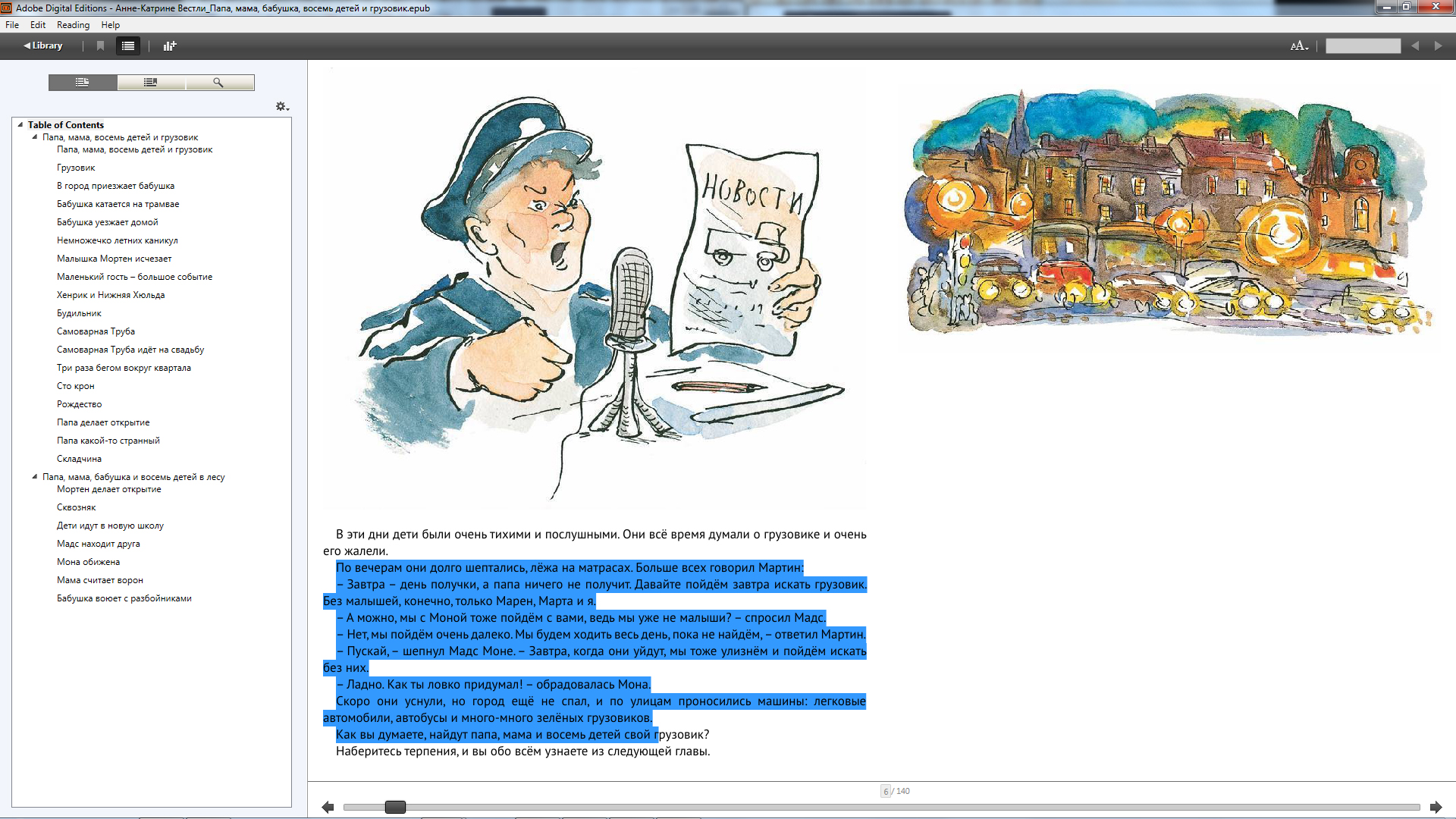The width and height of the screenshot is (1456, 819).
Task: Open the Help menu
Action: [111, 25]
